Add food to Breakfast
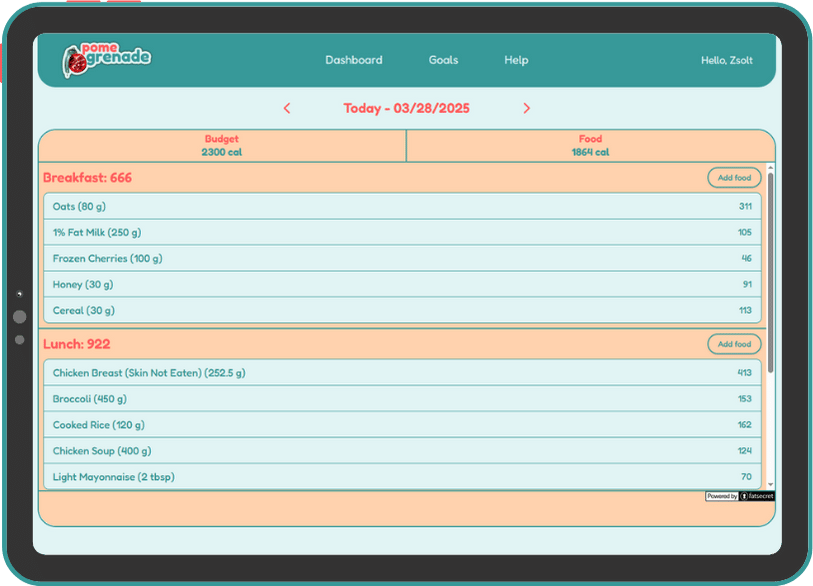813x586 pixels. pyautogui.click(x=734, y=178)
